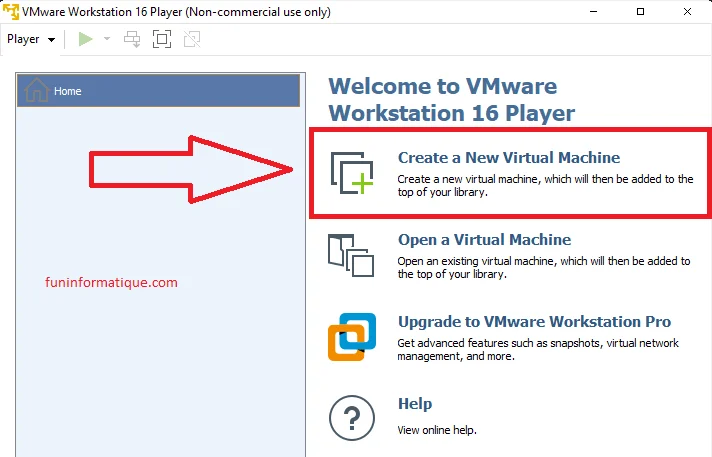Select Home in the library list
This screenshot has width=712, height=457.
click(x=158, y=91)
